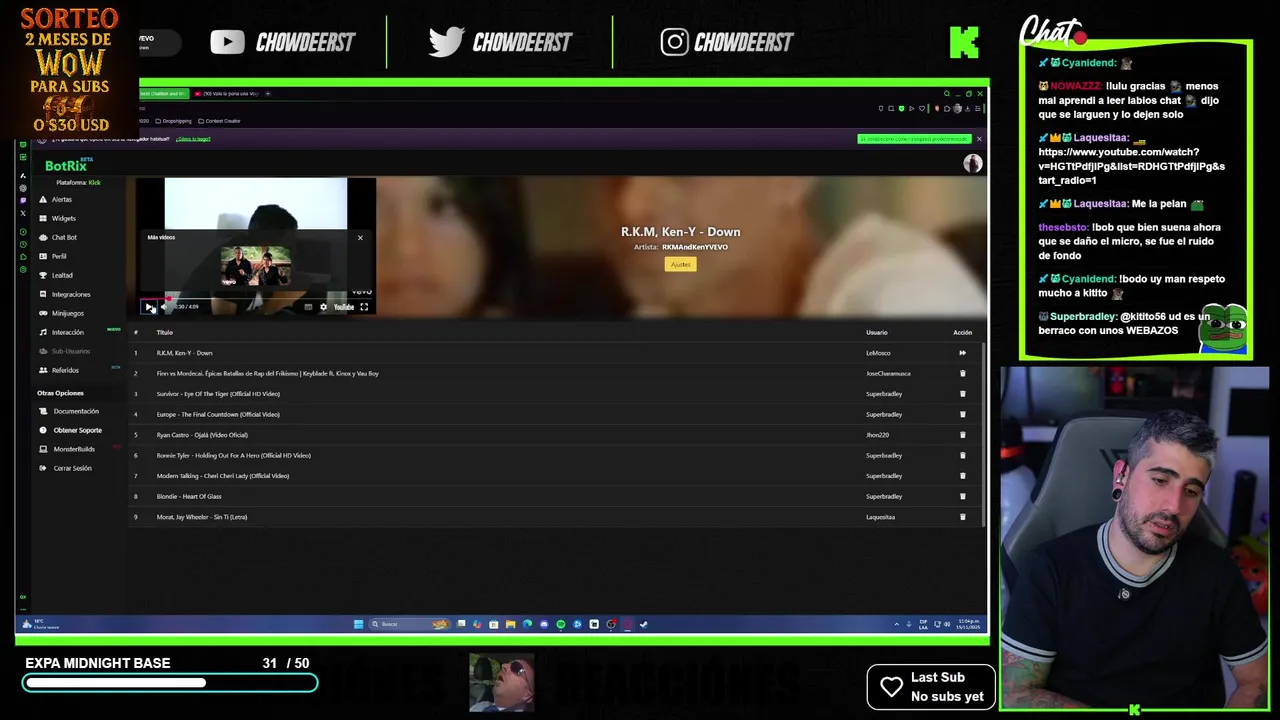The width and height of the screenshot is (1280, 720).
Task: Click song title 'Survivor - Eye Of The Tiger (Official HD Video)'
Action: tap(218, 394)
